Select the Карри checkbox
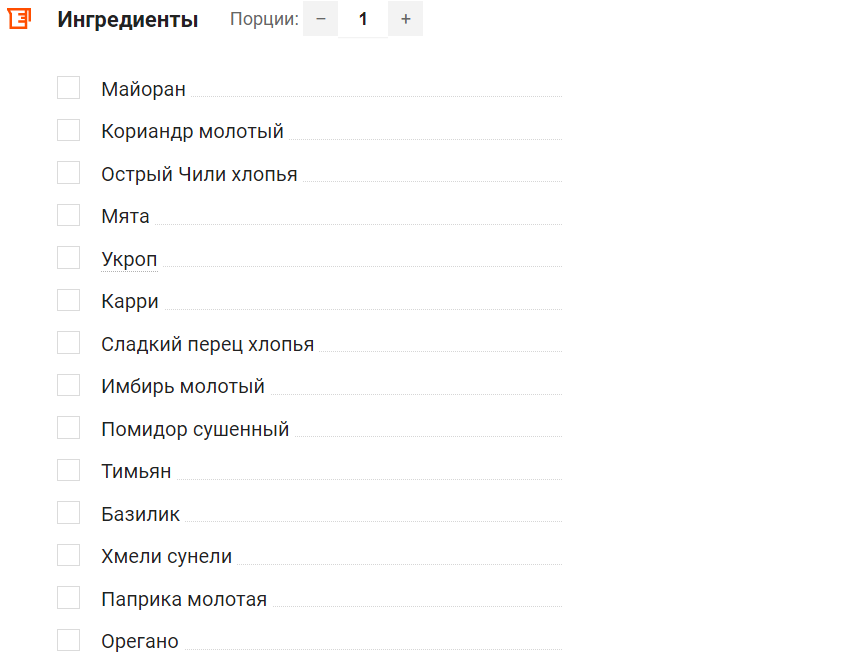 tap(69, 300)
